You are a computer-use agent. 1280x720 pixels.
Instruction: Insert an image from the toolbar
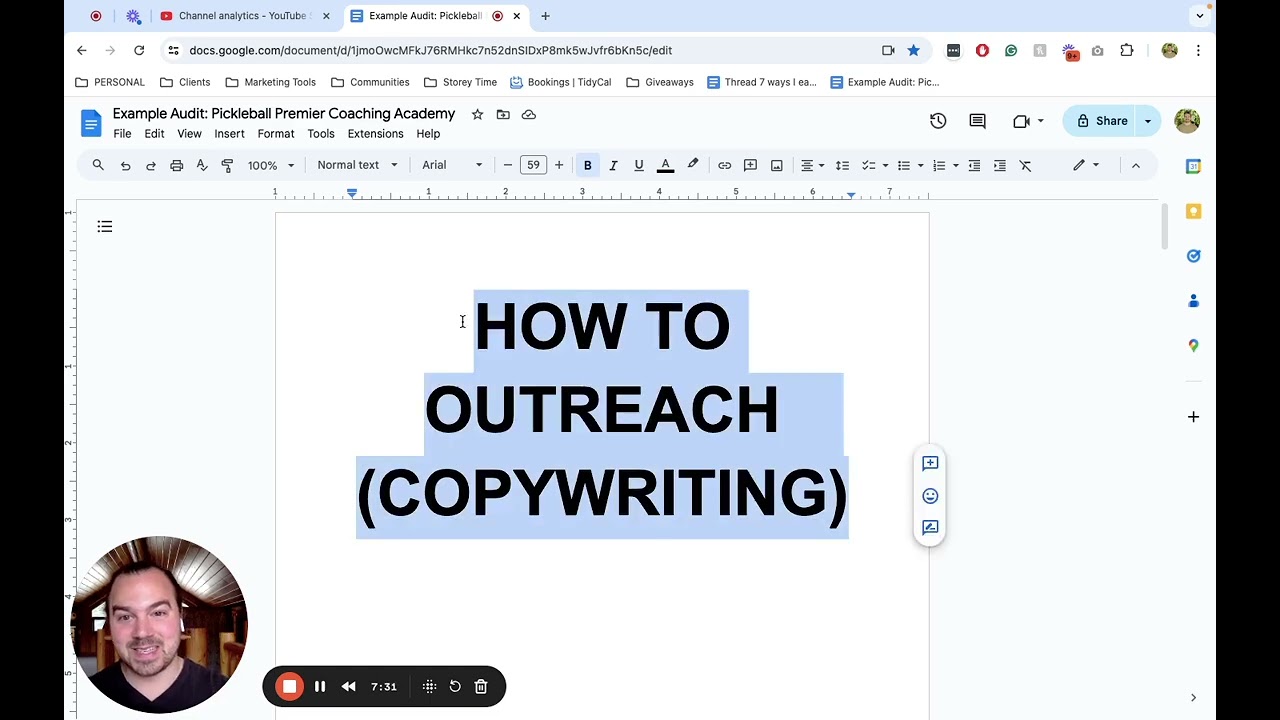click(x=776, y=165)
